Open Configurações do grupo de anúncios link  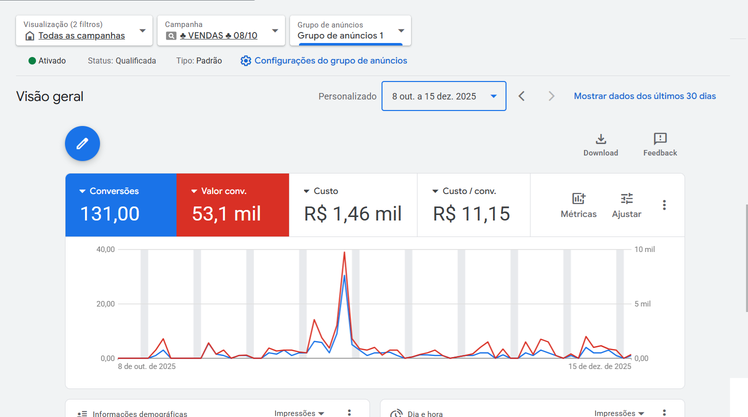click(x=331, y=61)
